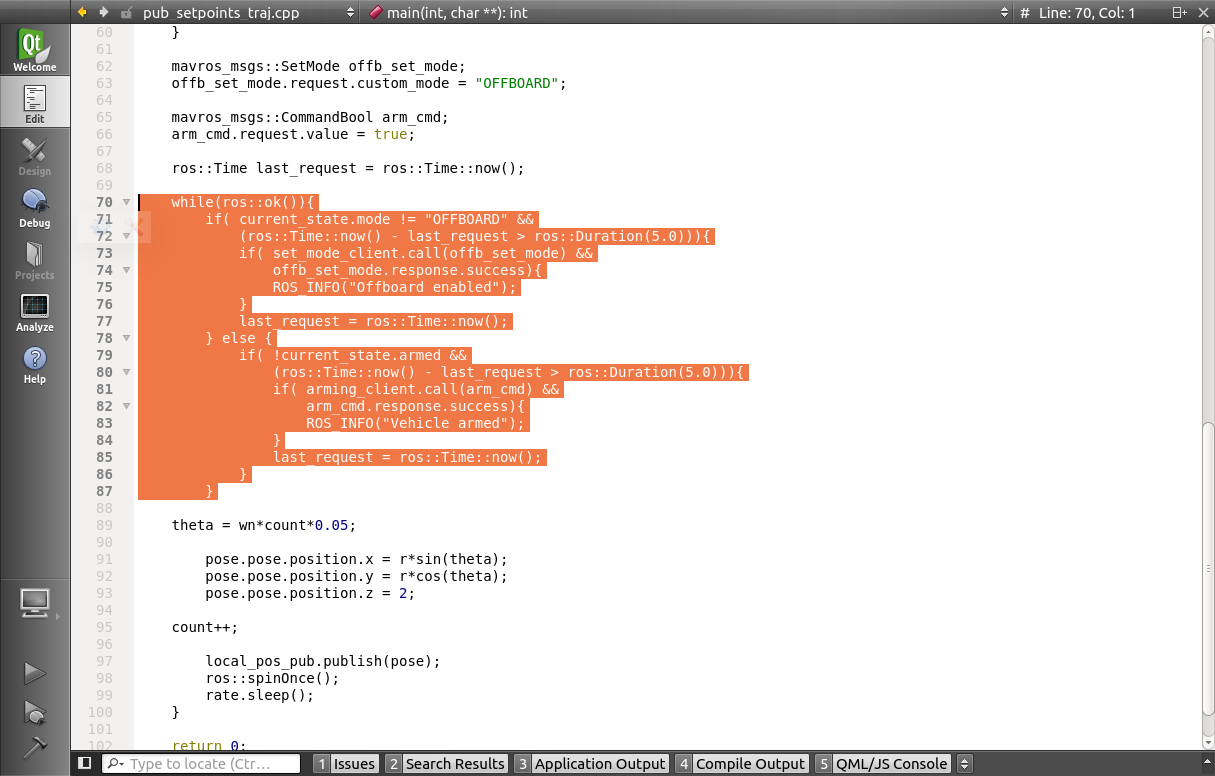Viewport: 1215px width, 776px height.
Task: Open the Help mode
Action: point(35,365)
